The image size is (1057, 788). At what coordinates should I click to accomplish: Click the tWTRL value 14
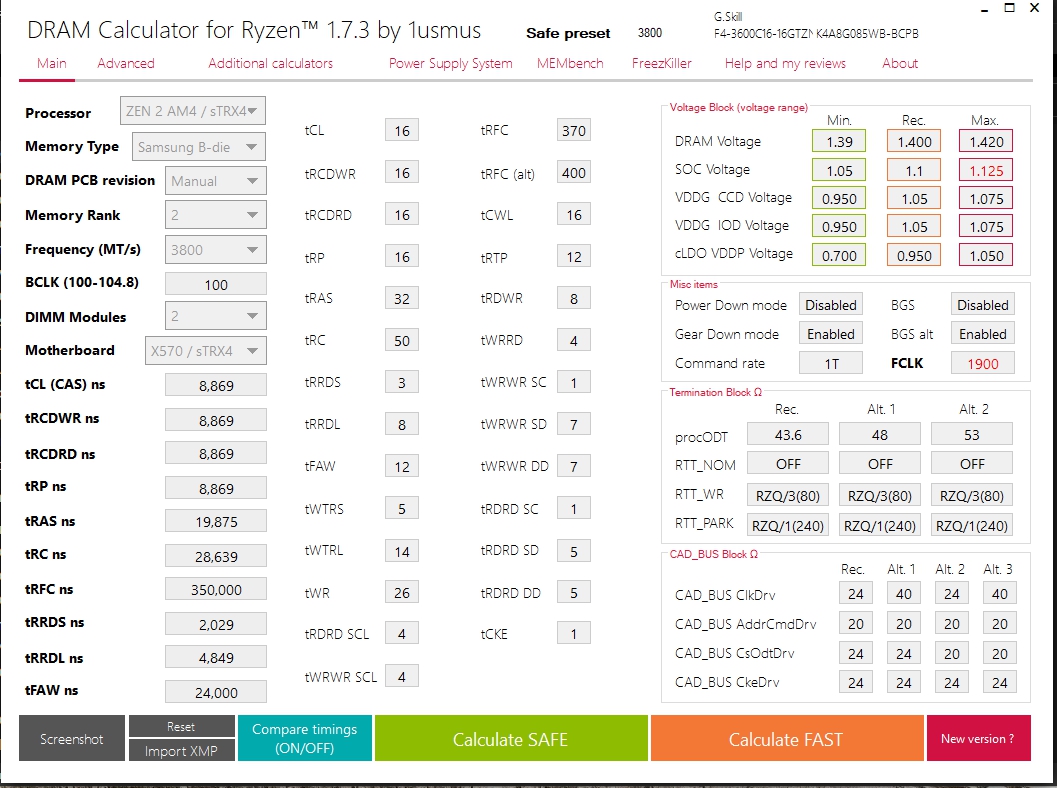click(x=402, y=552)
